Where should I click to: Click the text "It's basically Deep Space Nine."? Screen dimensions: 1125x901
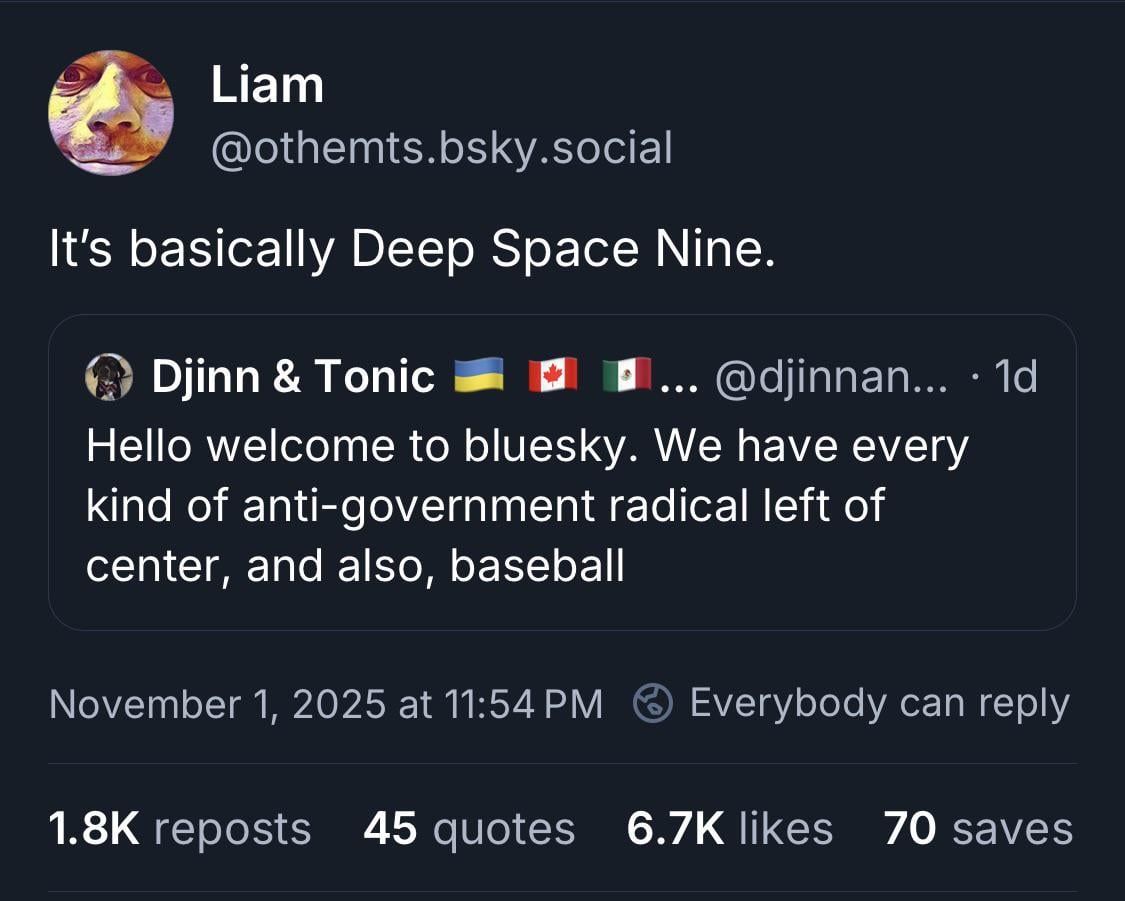[412, 251]
